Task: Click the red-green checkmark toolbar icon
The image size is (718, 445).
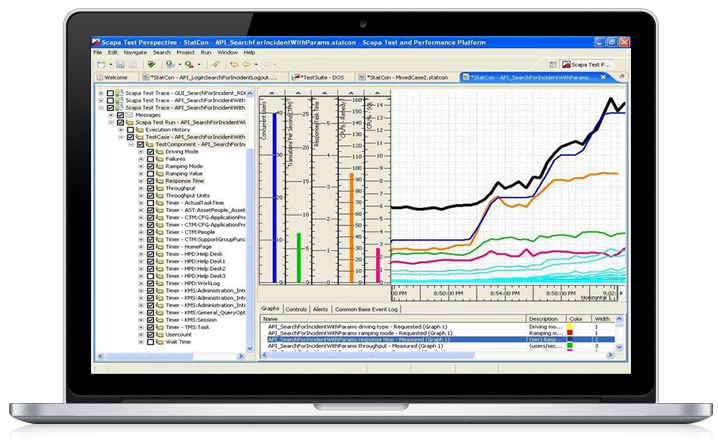Action: point(152,65)
